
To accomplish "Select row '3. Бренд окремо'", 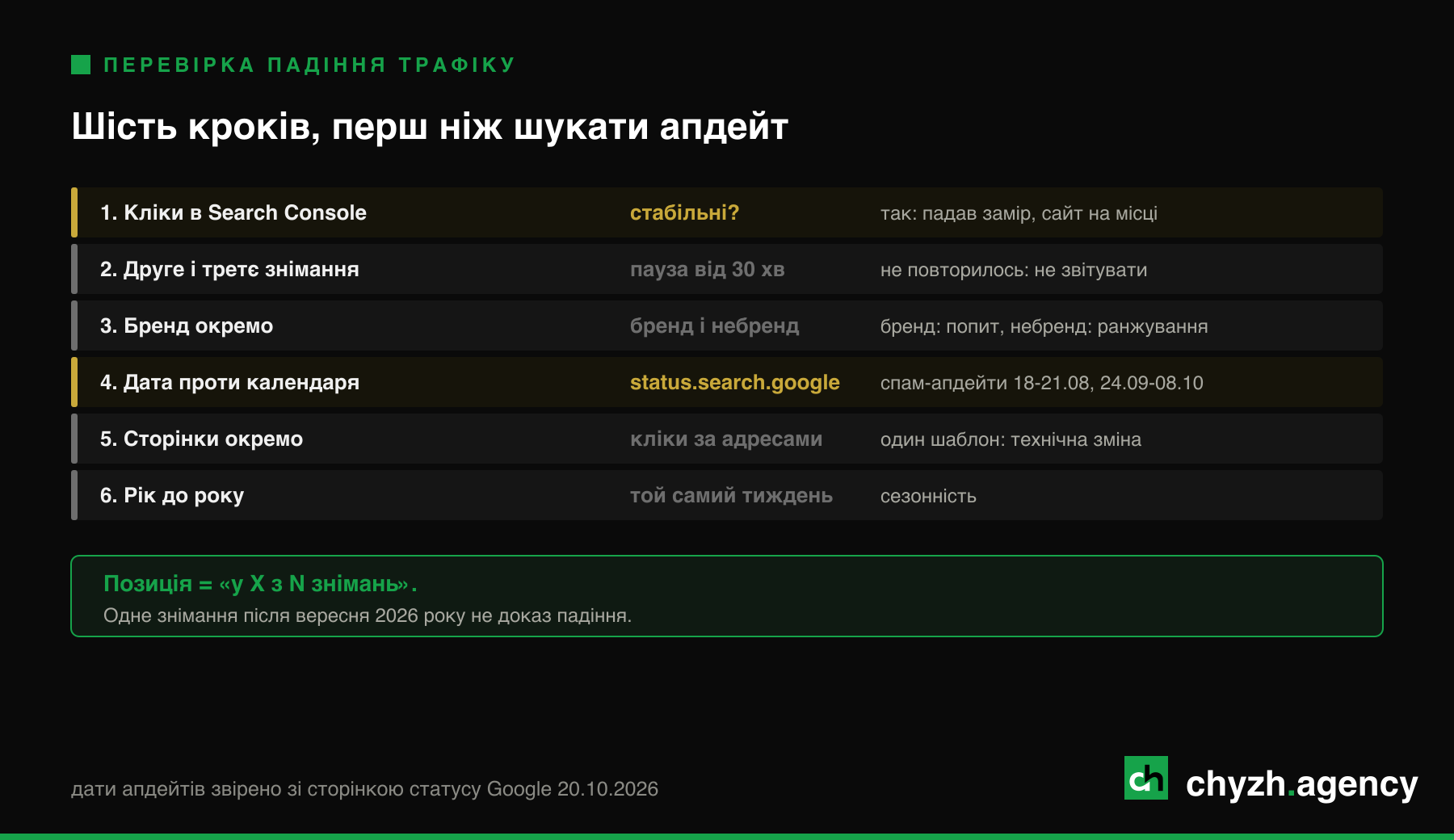I will tap(727, 325).
